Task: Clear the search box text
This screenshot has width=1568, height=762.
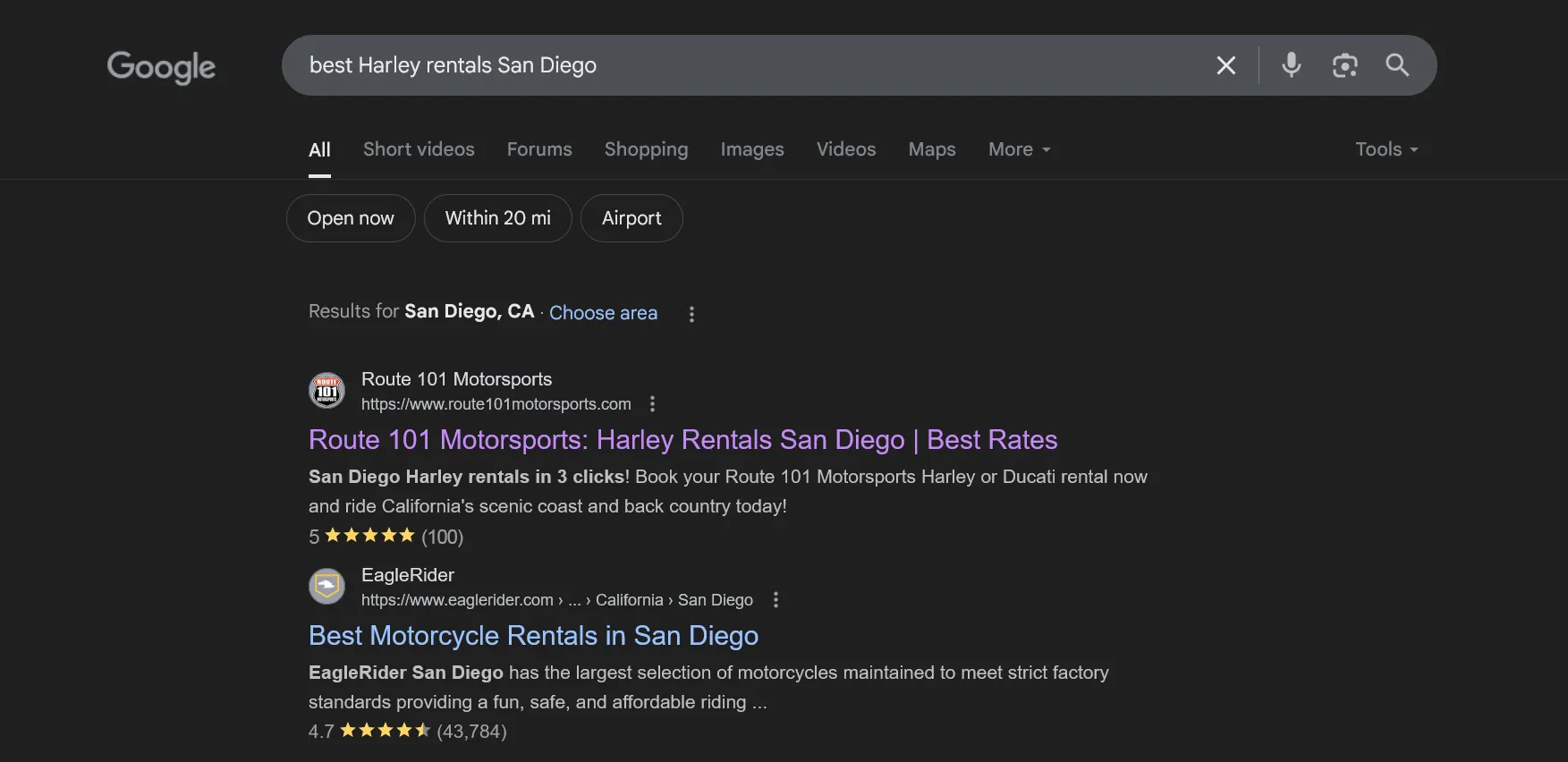Action: click(1225, 65)
